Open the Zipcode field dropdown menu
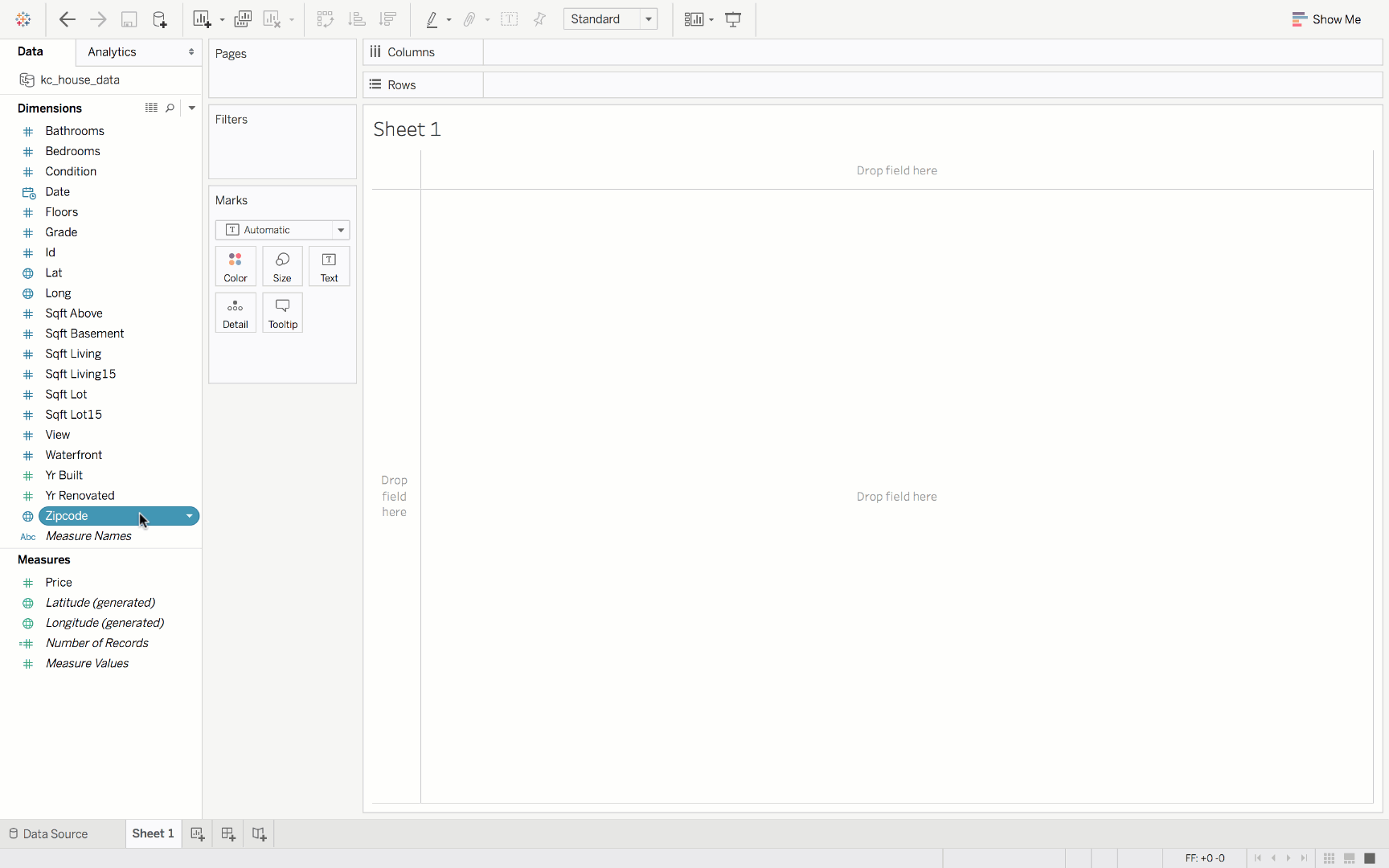 pyautogui.click(x=190, y=516)
